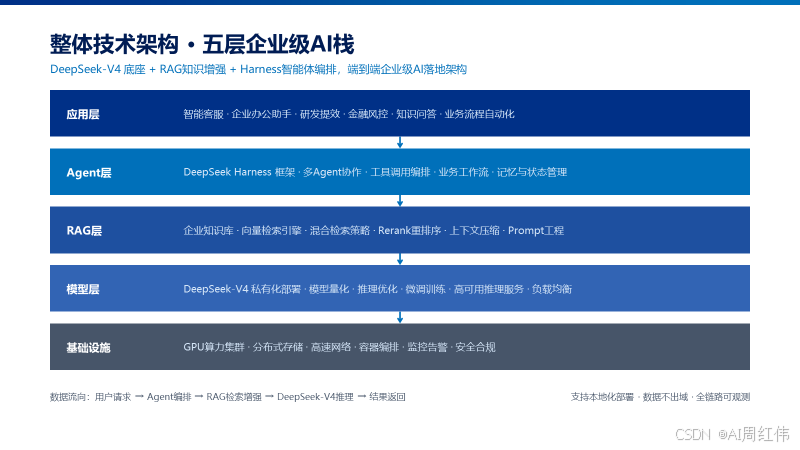
Task: Select the 企业知识库 description line in RAG层
Action: coord(373,231)
